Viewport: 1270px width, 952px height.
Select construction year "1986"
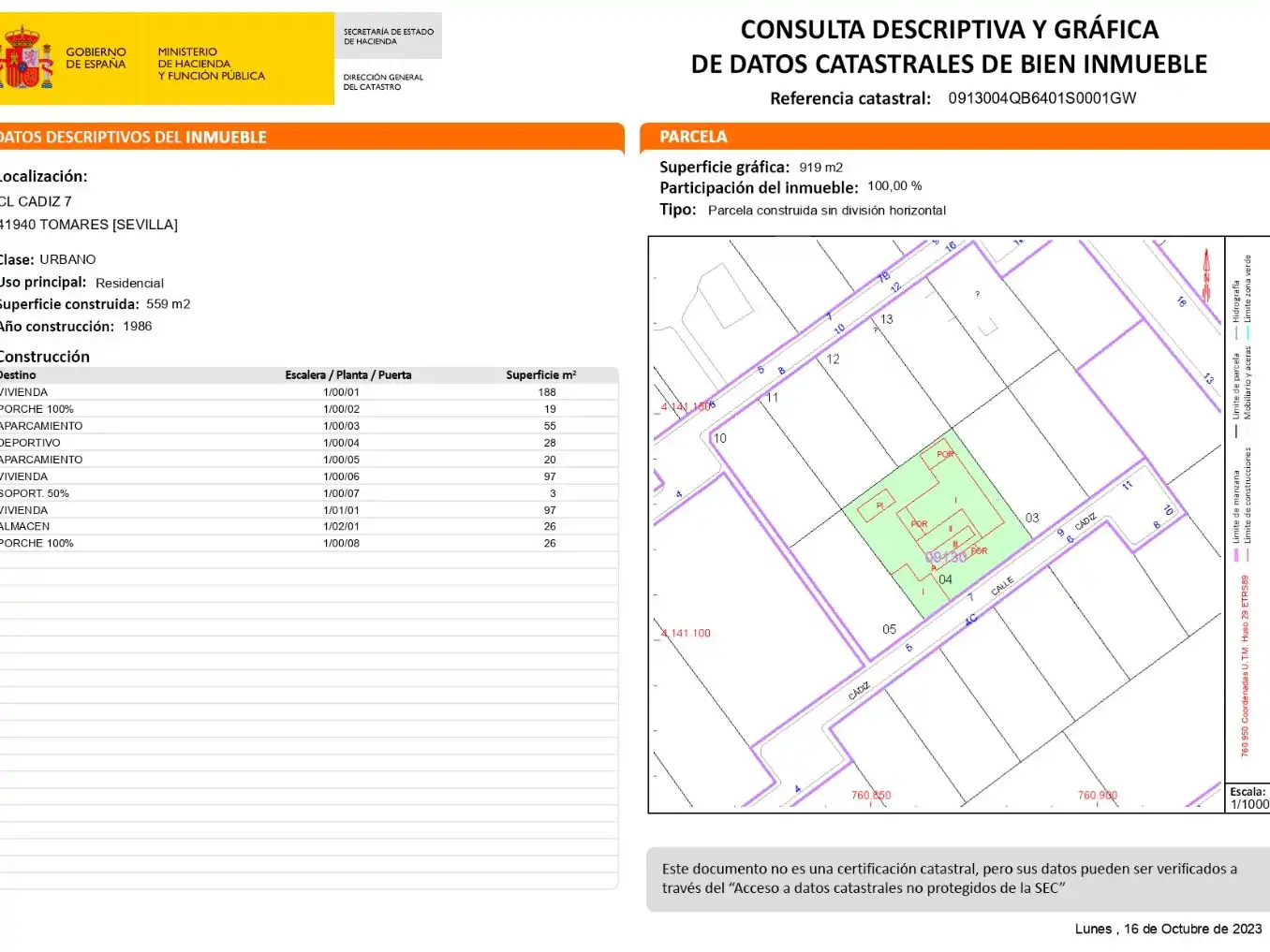pyautogui.click(x=138, y=327)
